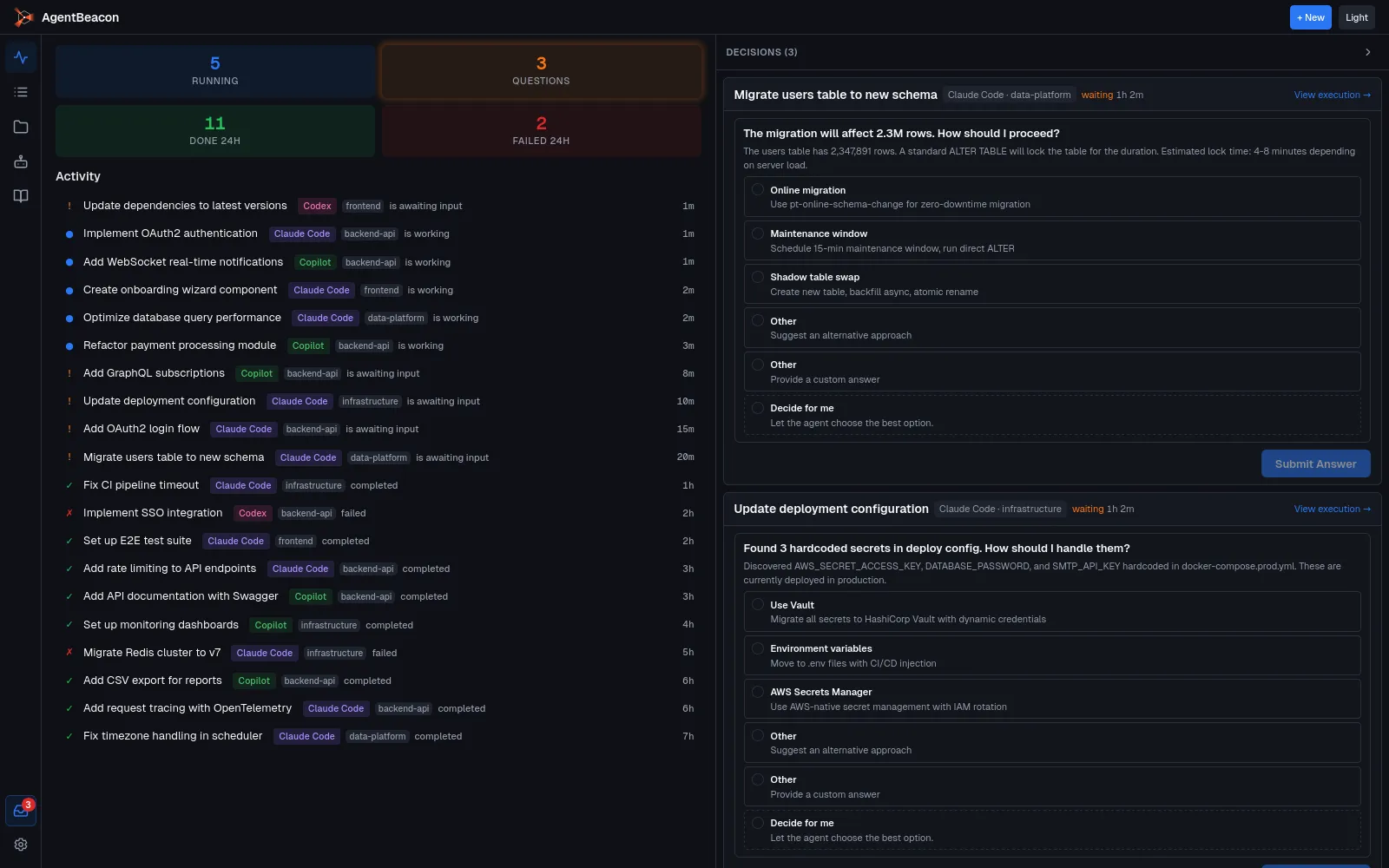This screenshot has width=1389, height=868.
Task: Select AWS Secrets Manager option
Action: pyautogui.click(x=1051, y=699)
